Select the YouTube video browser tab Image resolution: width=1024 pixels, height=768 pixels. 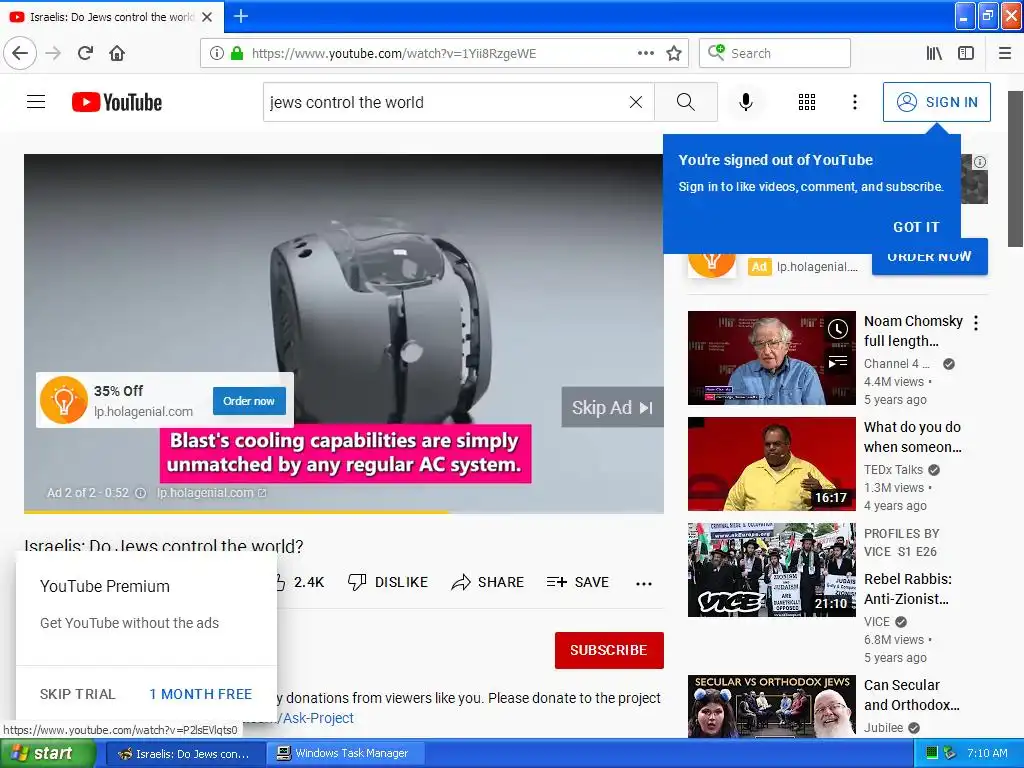112,17
